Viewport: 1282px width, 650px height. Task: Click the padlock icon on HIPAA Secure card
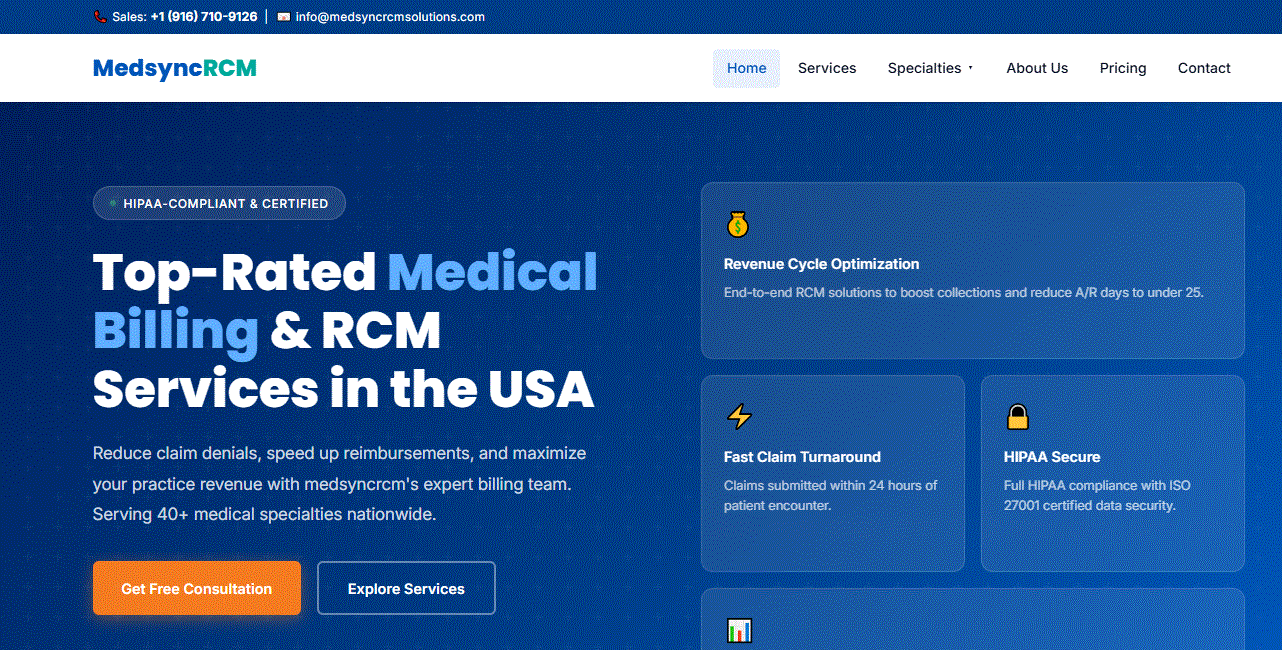tap(1017, 416)
